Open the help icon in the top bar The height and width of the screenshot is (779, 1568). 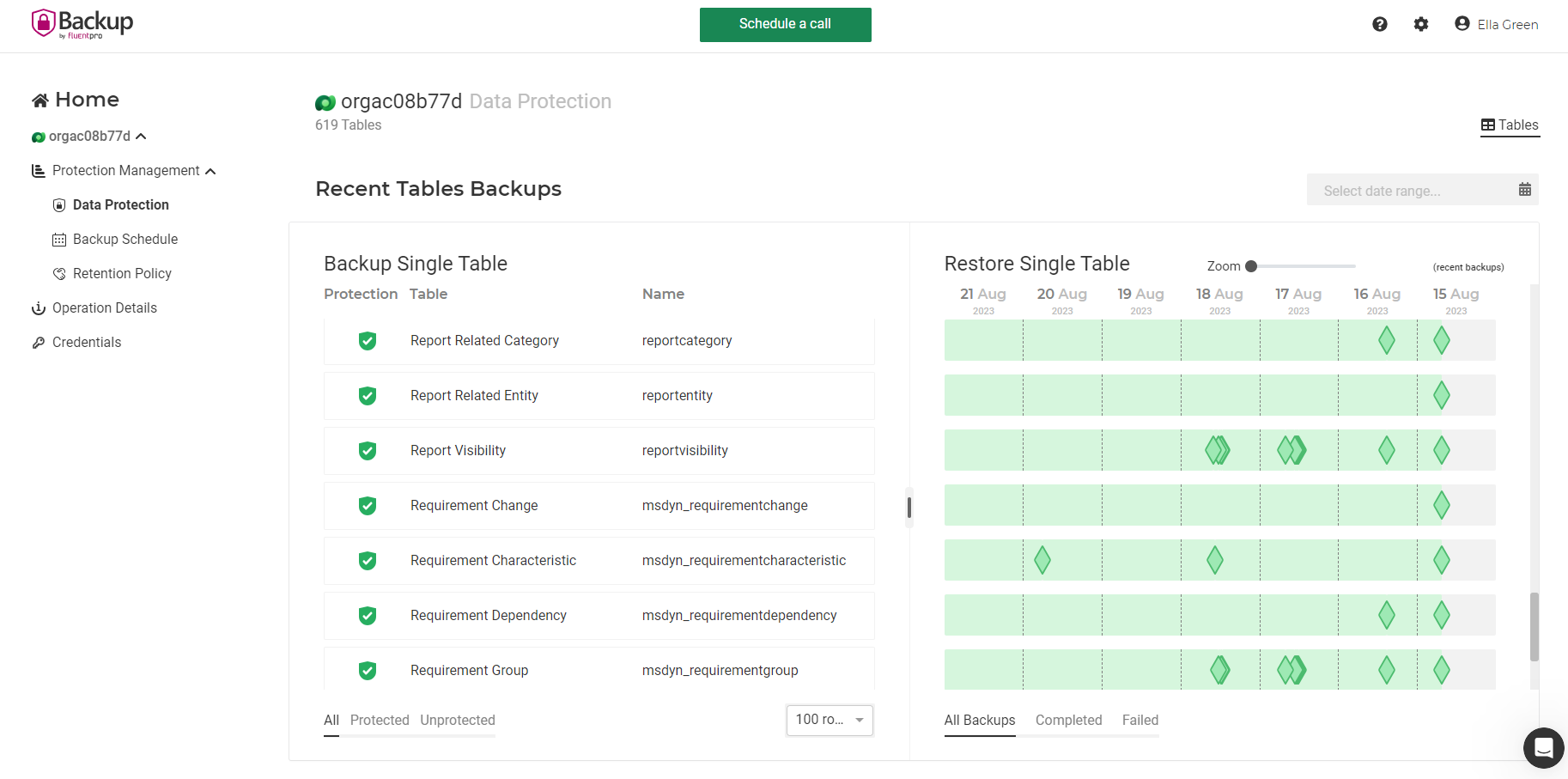1380,24
